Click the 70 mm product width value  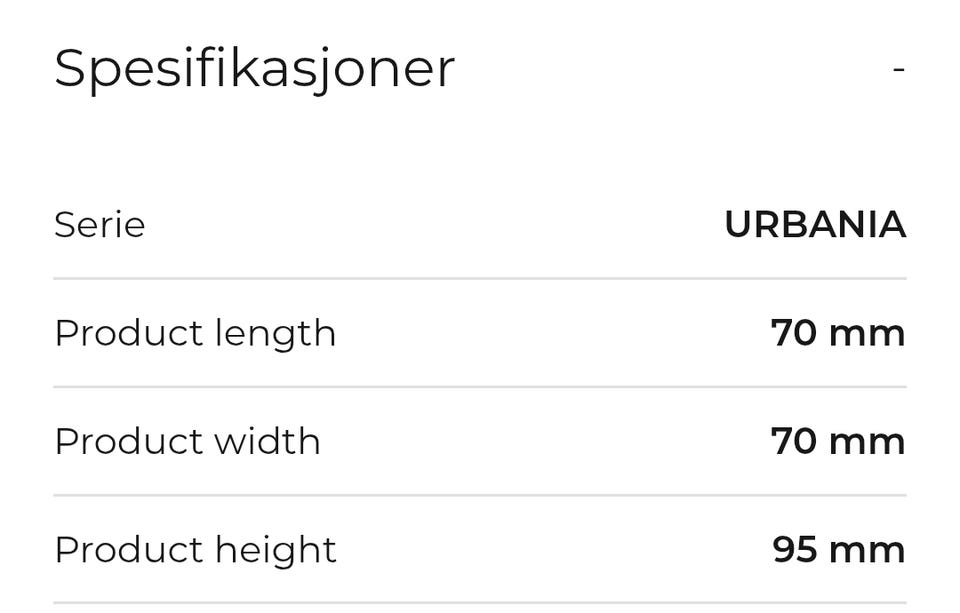(838, 442)
